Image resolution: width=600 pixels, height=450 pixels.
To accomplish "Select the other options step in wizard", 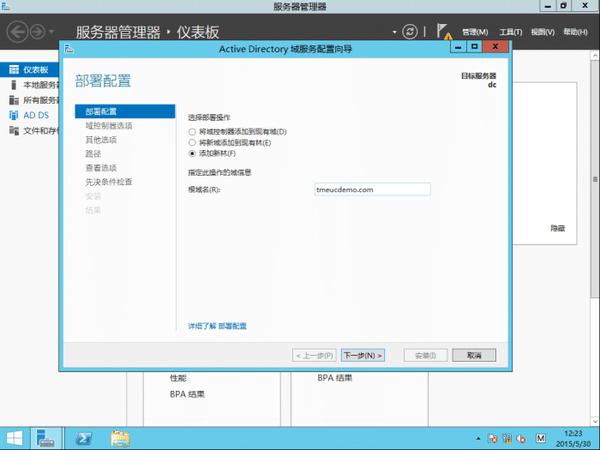I will [101, 140].
